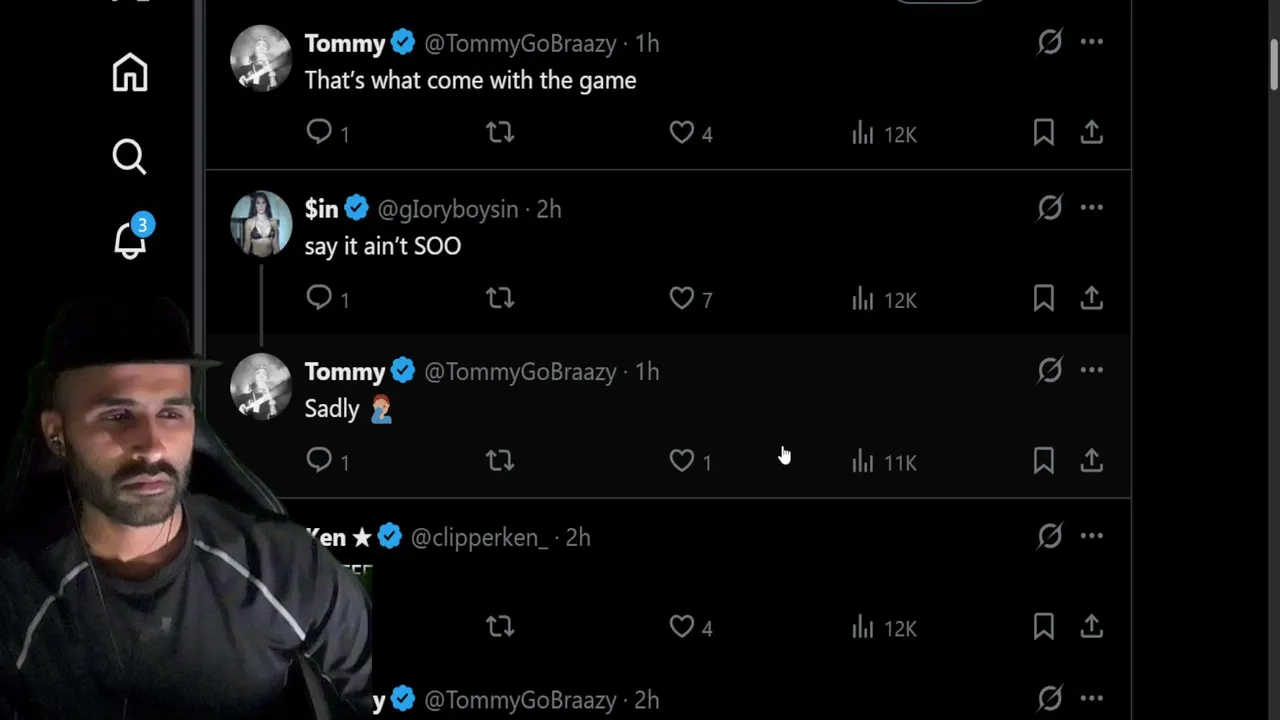This screenshot has width=1280, height=720.
Task: Click Grok icon on $in's post
Action: coord(1049,208)
